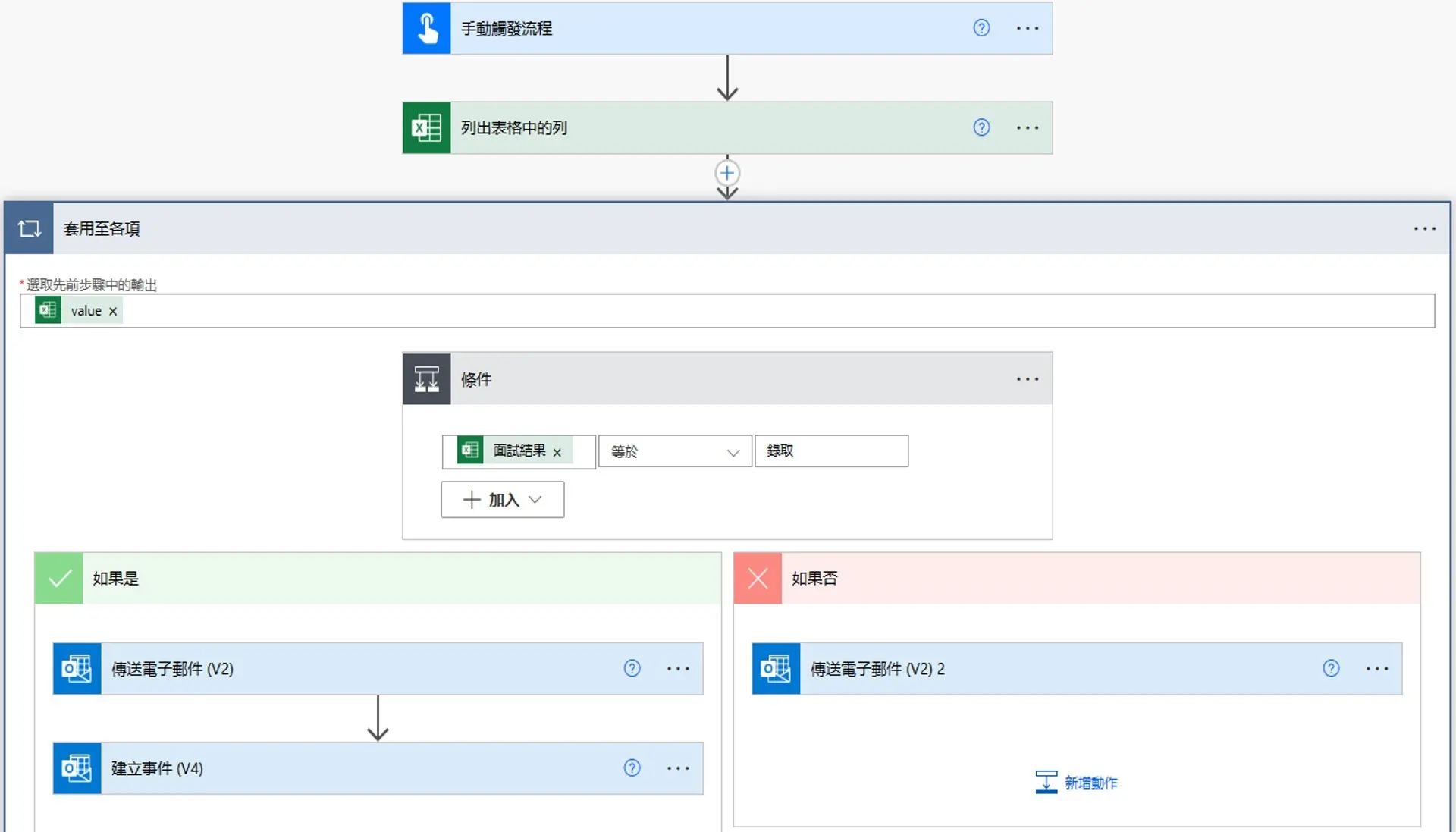Click 新增動作 in the 如果否 branch
This screenshot has width=1456, height=832.
1076,782
